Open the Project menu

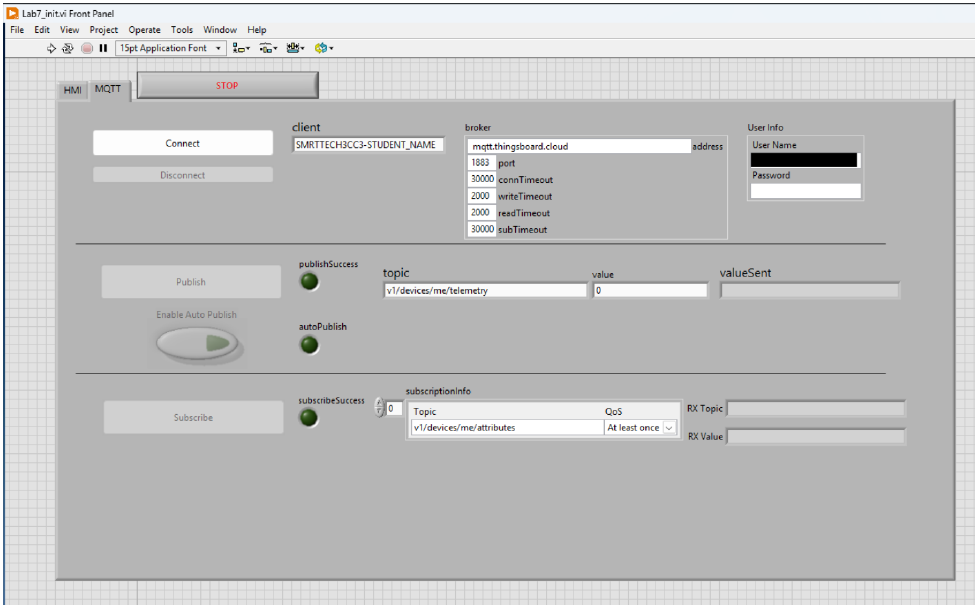(x=103, y=30)
